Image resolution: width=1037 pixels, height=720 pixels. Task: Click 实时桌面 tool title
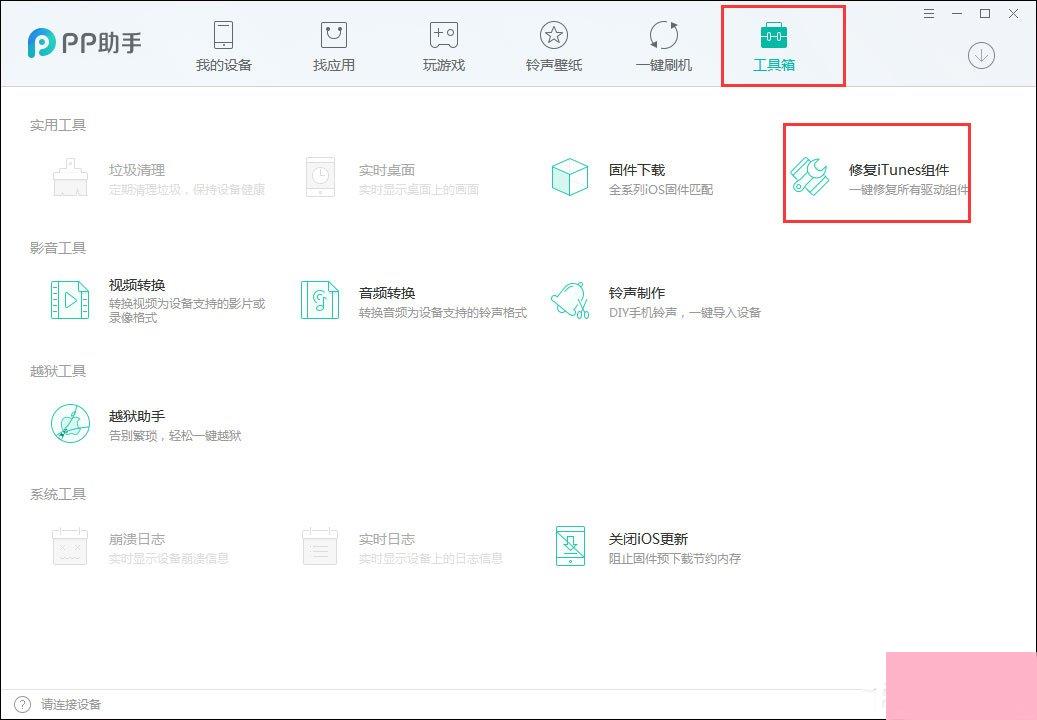[x=387, y=170]
